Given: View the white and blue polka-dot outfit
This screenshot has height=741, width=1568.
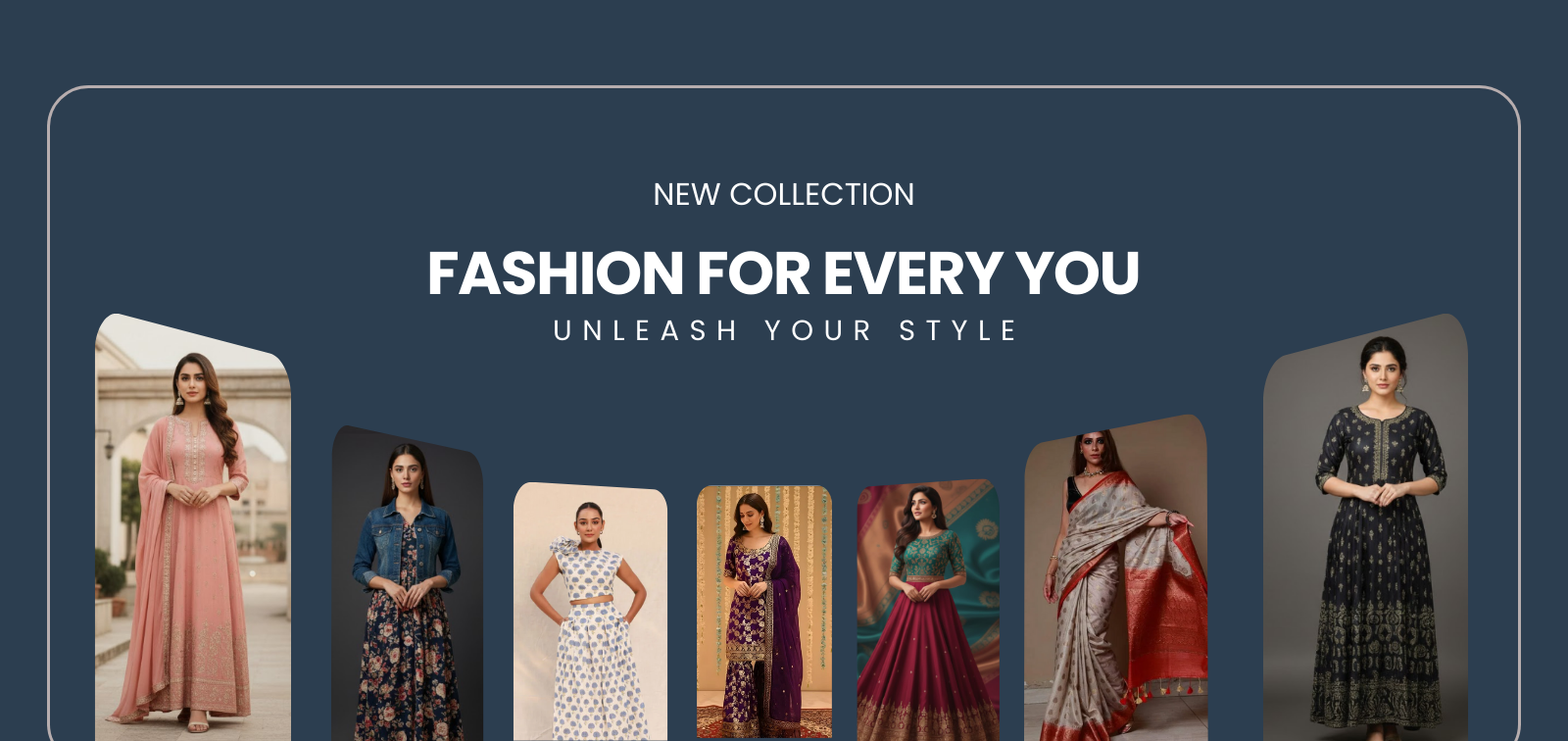Looking at the screenshot, I should point(590,612).
